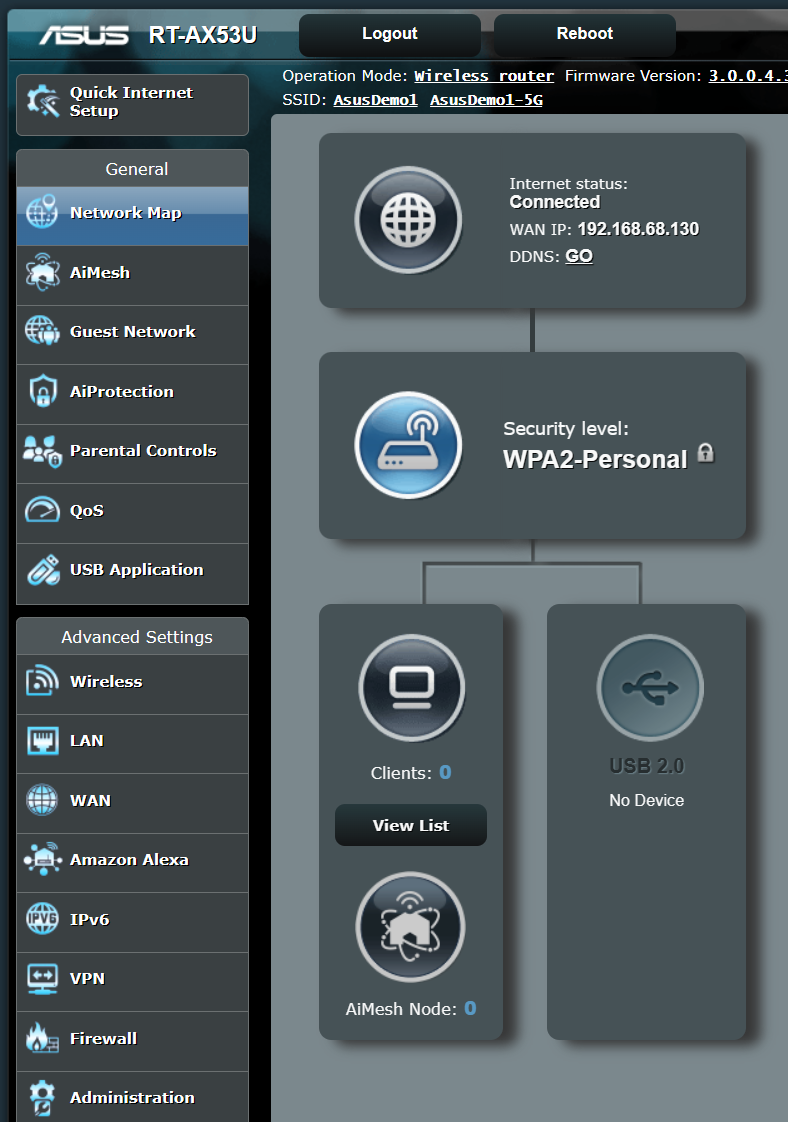
Task: Click the RT-AX53U model name
Action: coord(203,35)
